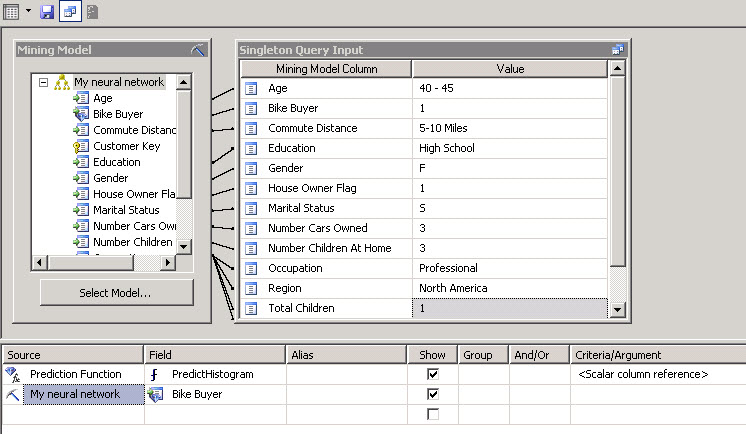The image size is (746, 434).
Task: Click the grid view icon in toolbar
Action: point(11,12)
